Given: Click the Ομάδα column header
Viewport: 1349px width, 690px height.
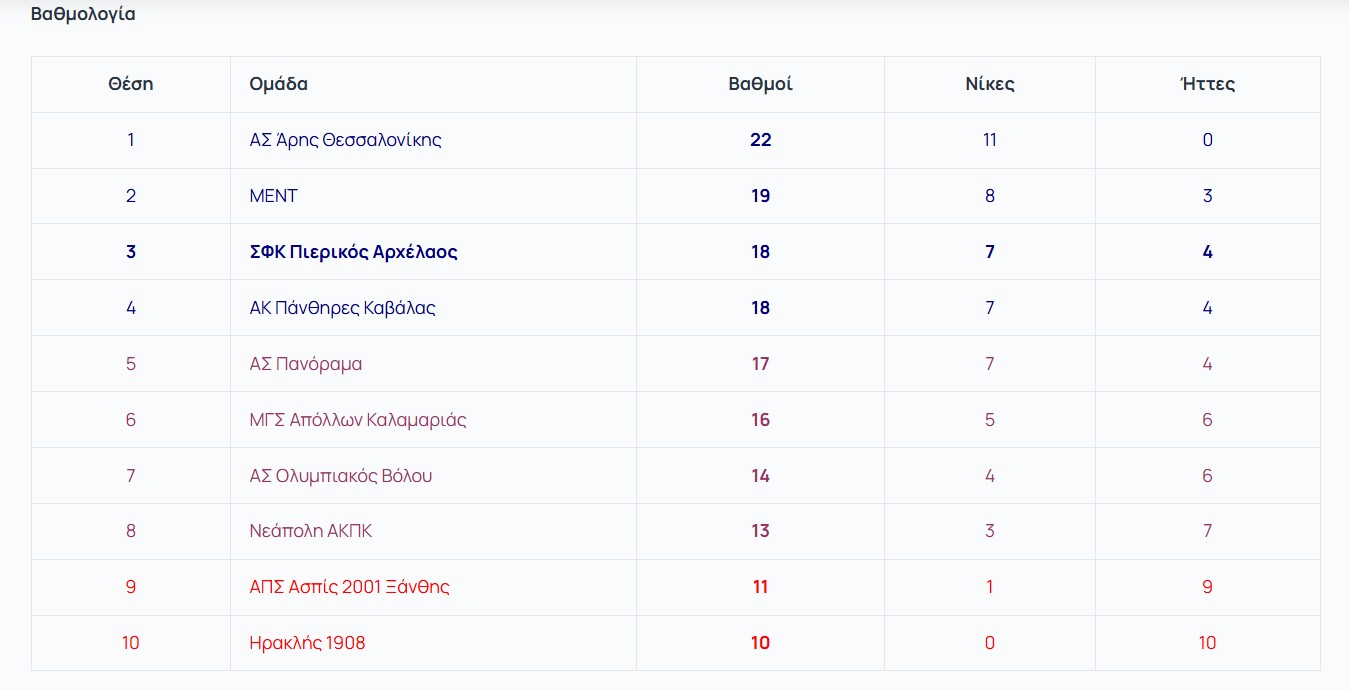Looking at the screenshot, I should point(278,84).
